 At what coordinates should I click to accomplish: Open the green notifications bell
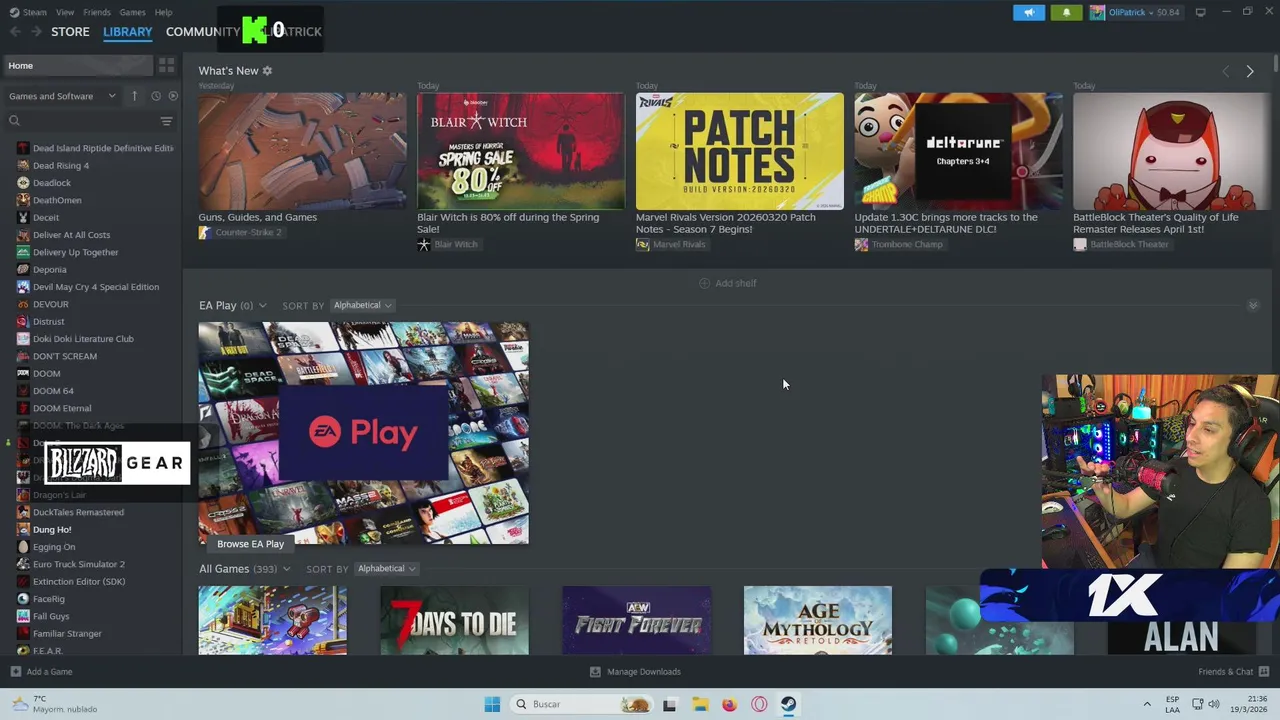click(x=1066, y=12)
